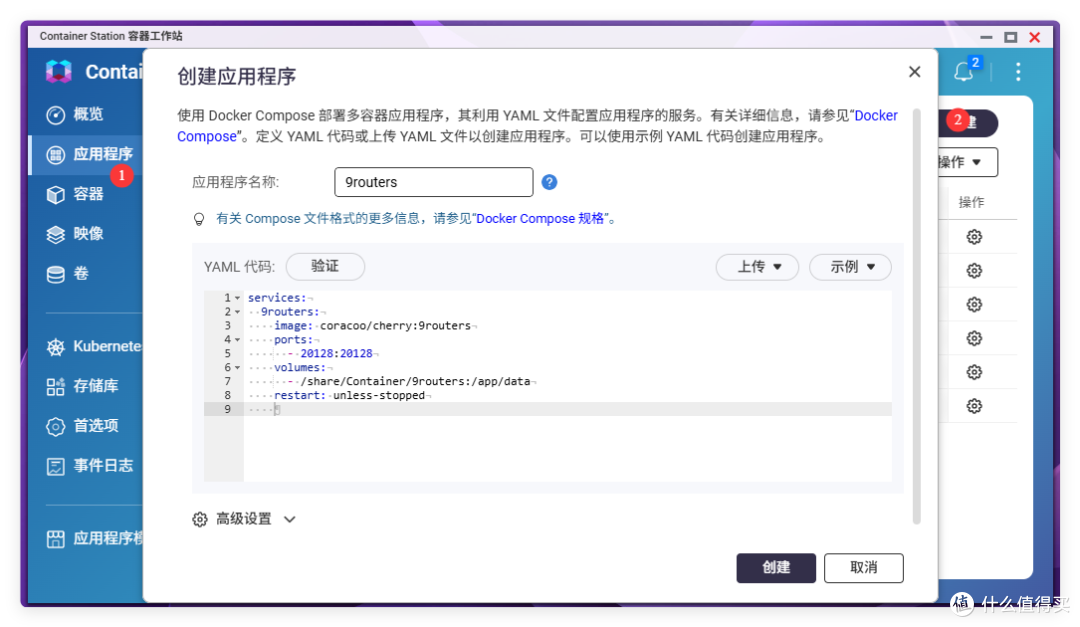Click the fifth row settings gear

(x=974, y=372)
